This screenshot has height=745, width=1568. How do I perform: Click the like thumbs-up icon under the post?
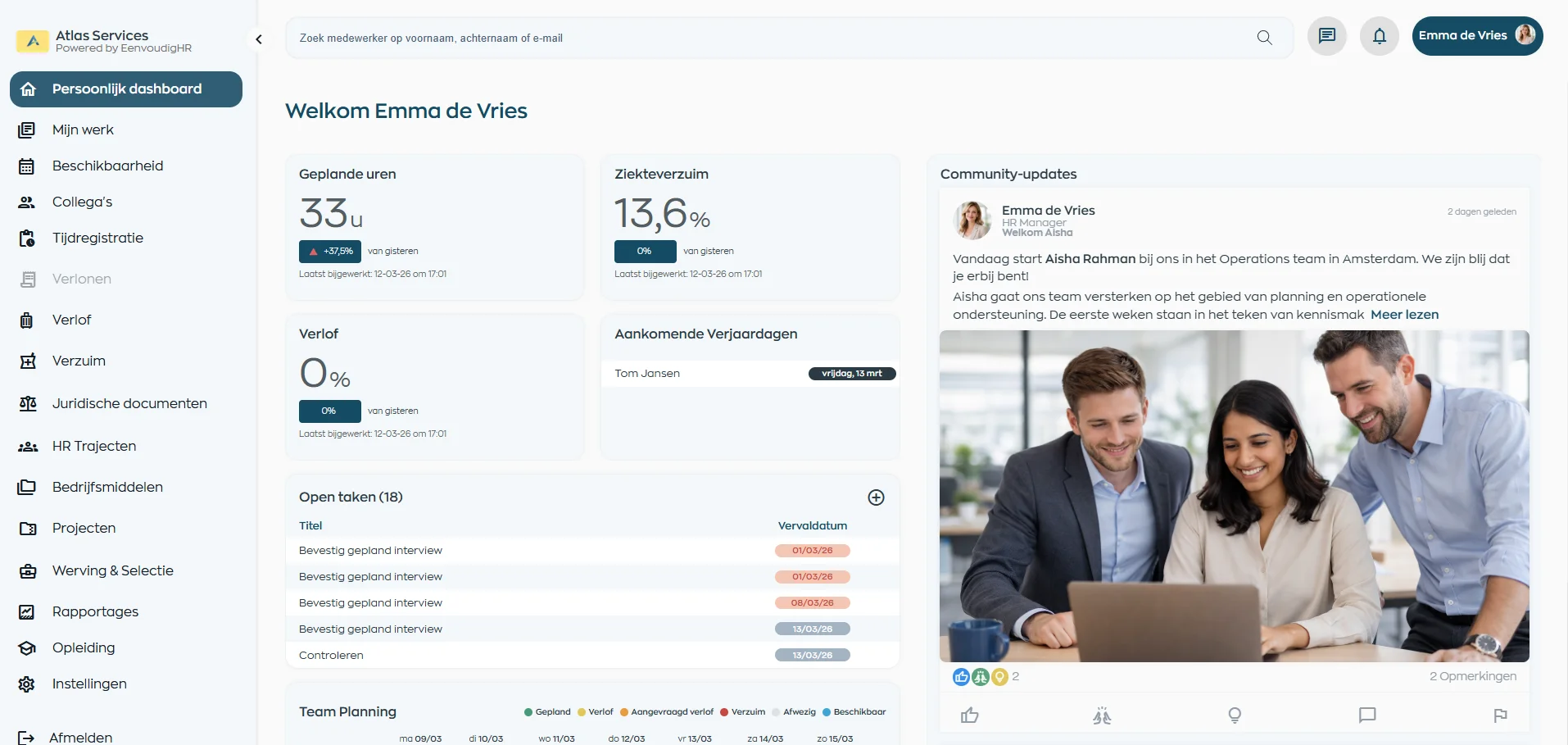(x=970, y=715)
